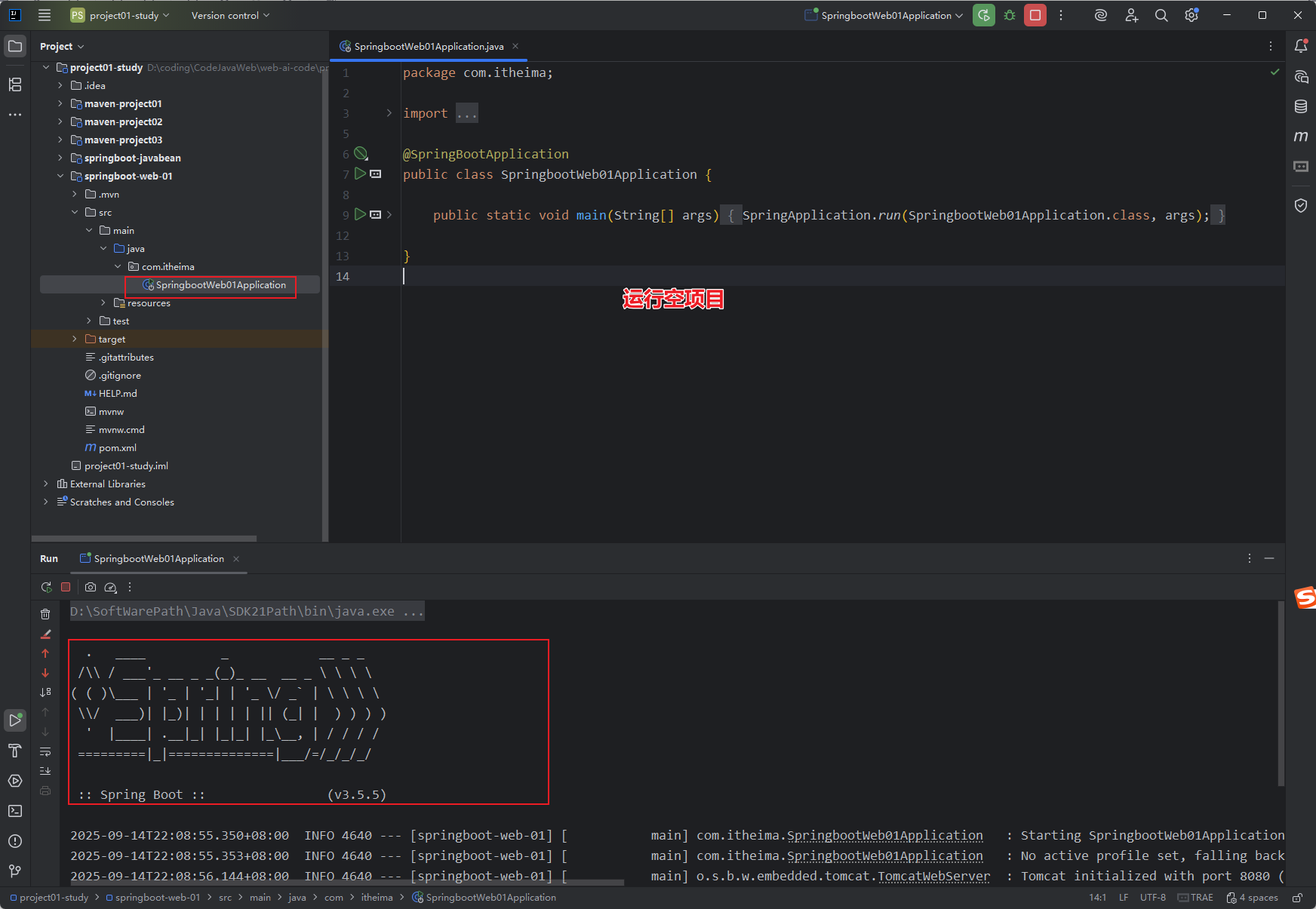Expand the target folder
Viewport: 1316px width, 909px height.
click(x=75, y=339)
